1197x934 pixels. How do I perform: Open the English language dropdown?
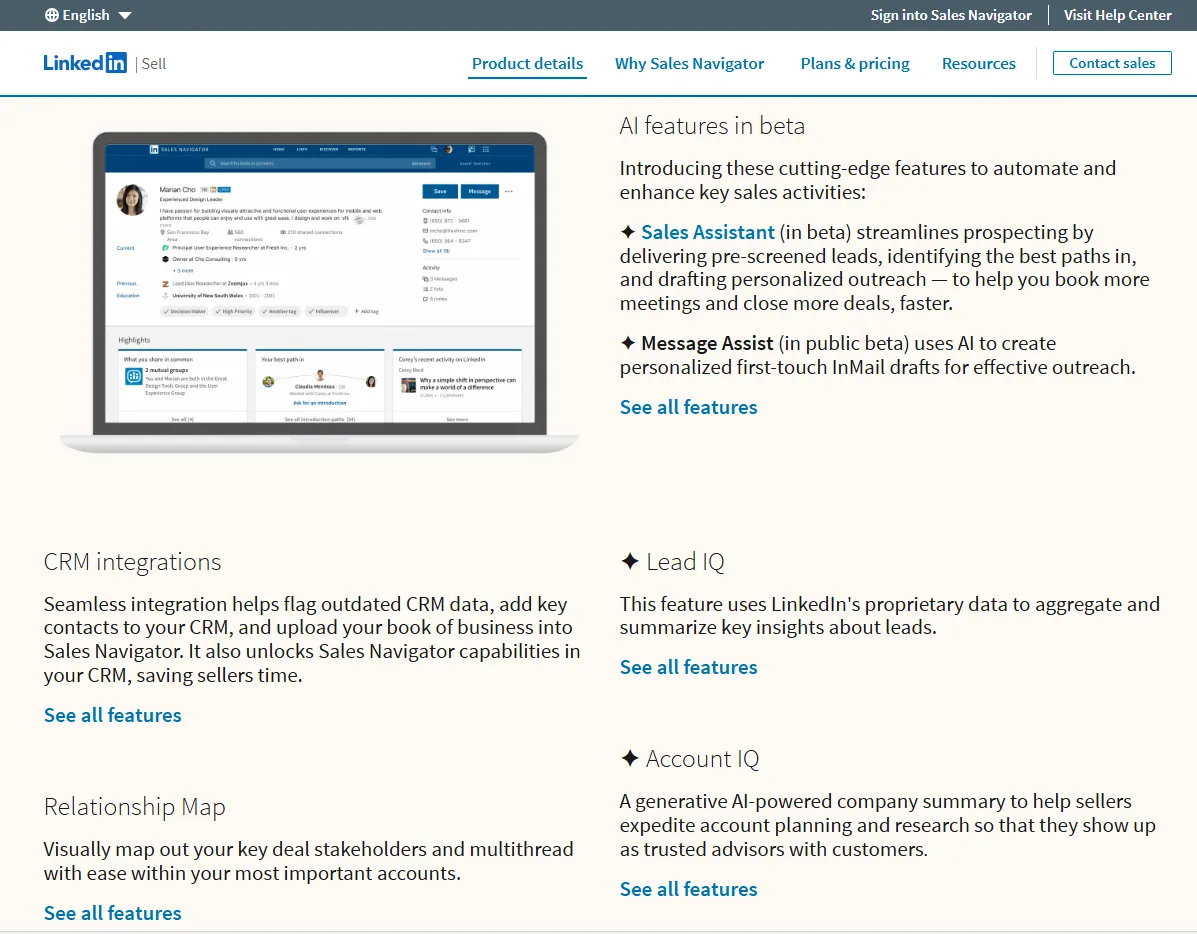(x=88, y=15)
